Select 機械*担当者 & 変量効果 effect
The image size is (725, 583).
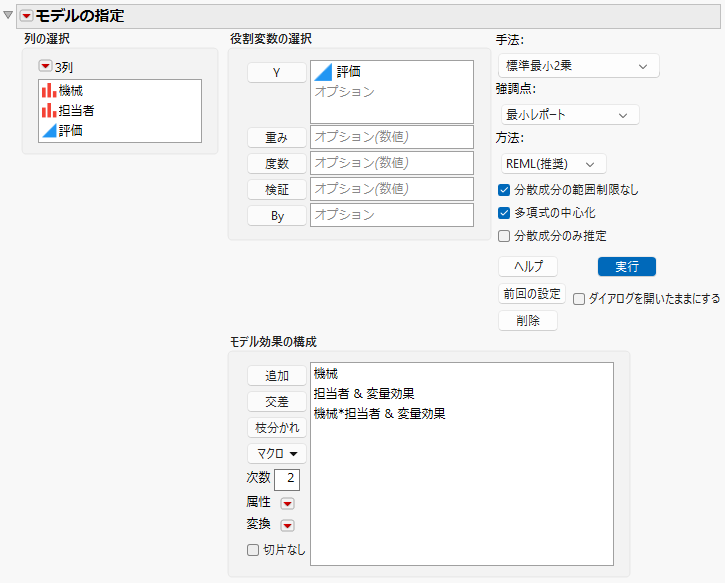(379, 413)
